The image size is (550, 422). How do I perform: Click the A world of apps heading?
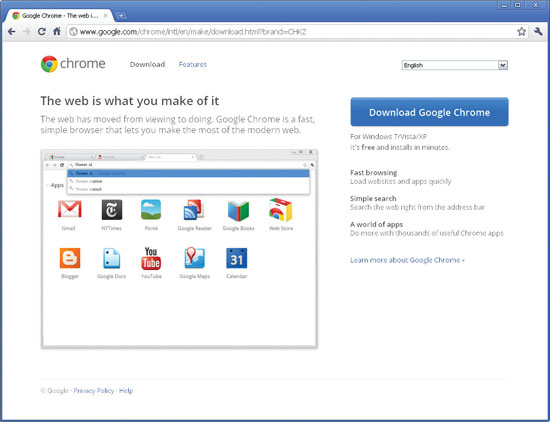point(376,225)
